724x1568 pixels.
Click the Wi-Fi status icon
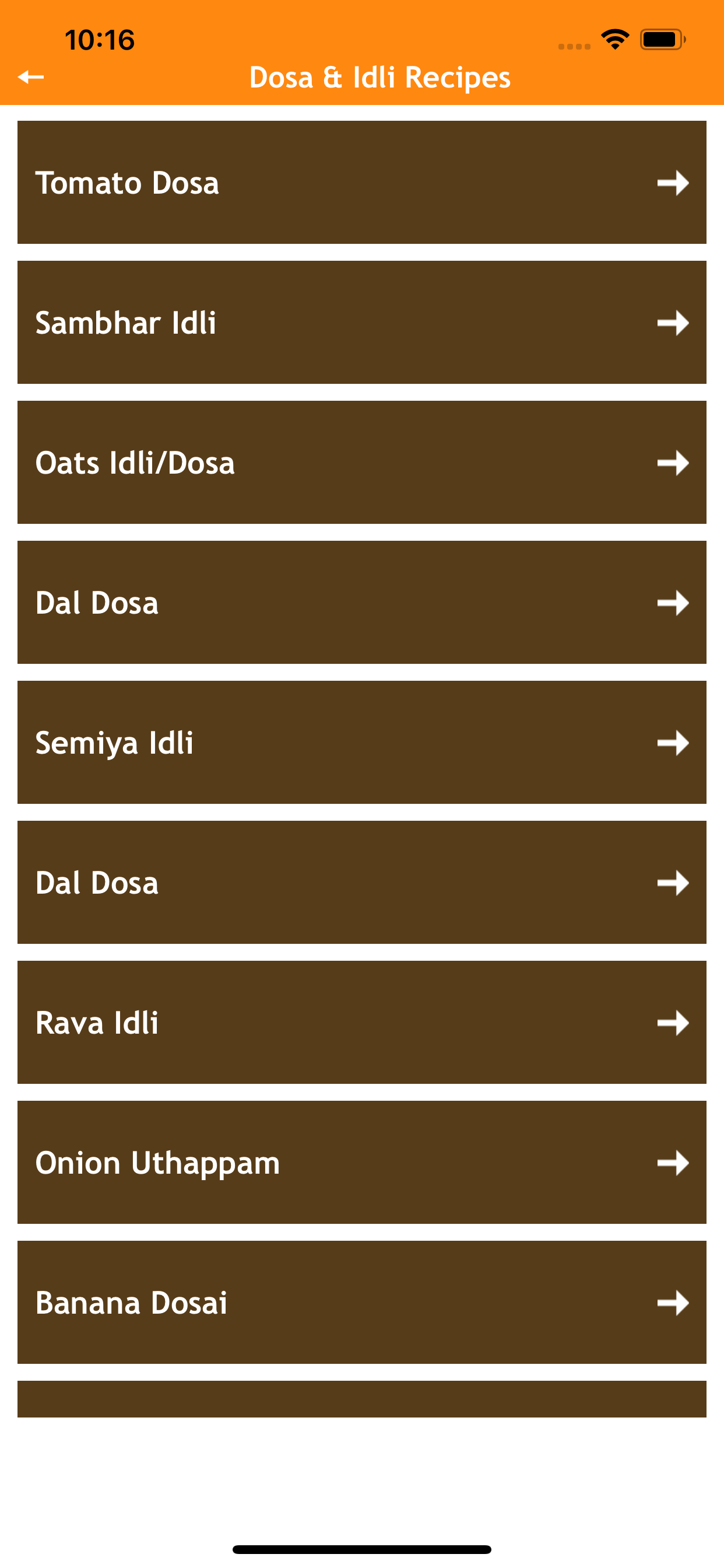coord(614,40)
